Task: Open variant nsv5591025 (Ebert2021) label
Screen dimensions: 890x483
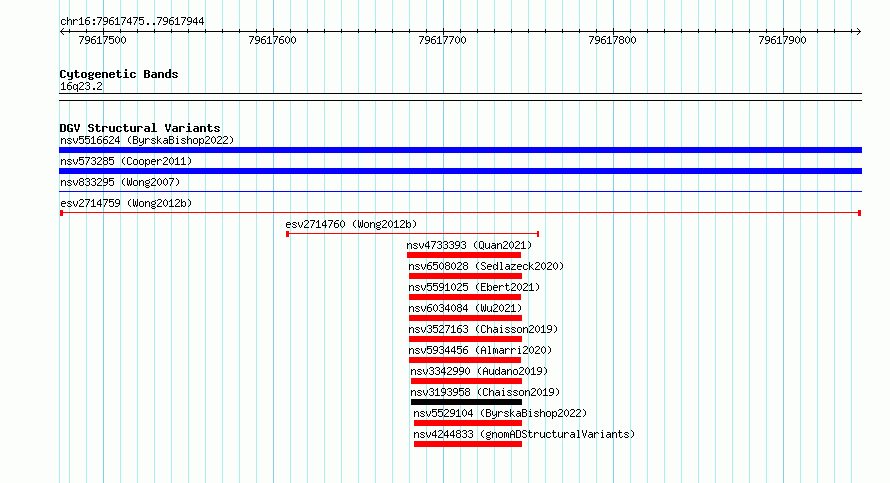Action: click(474, 287)
